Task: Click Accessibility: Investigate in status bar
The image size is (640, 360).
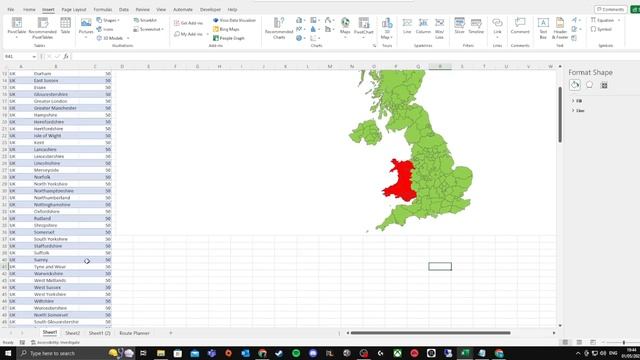Action: click(x=55, y=342)
